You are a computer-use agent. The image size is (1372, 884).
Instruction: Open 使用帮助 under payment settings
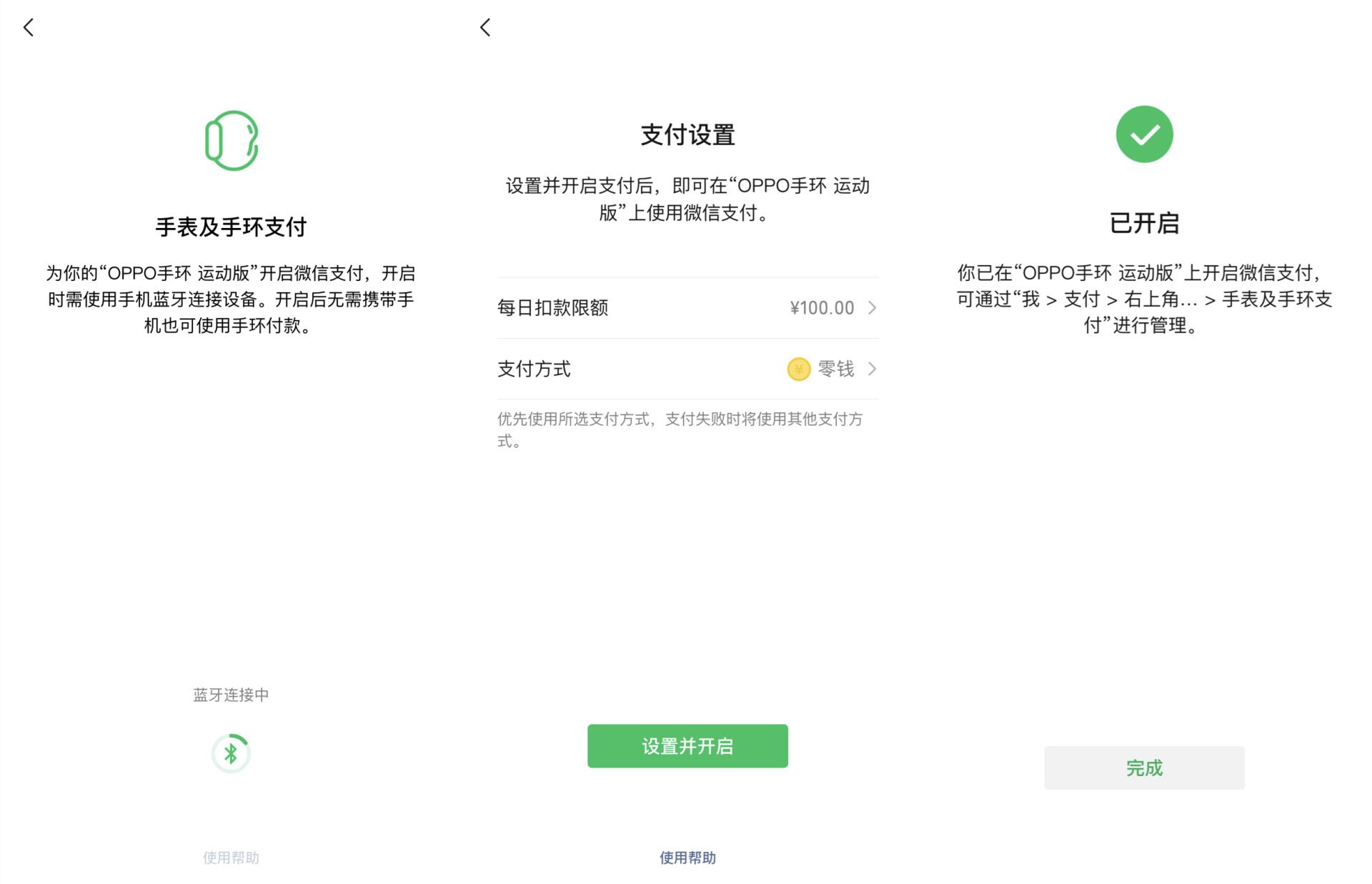[687, 858]
